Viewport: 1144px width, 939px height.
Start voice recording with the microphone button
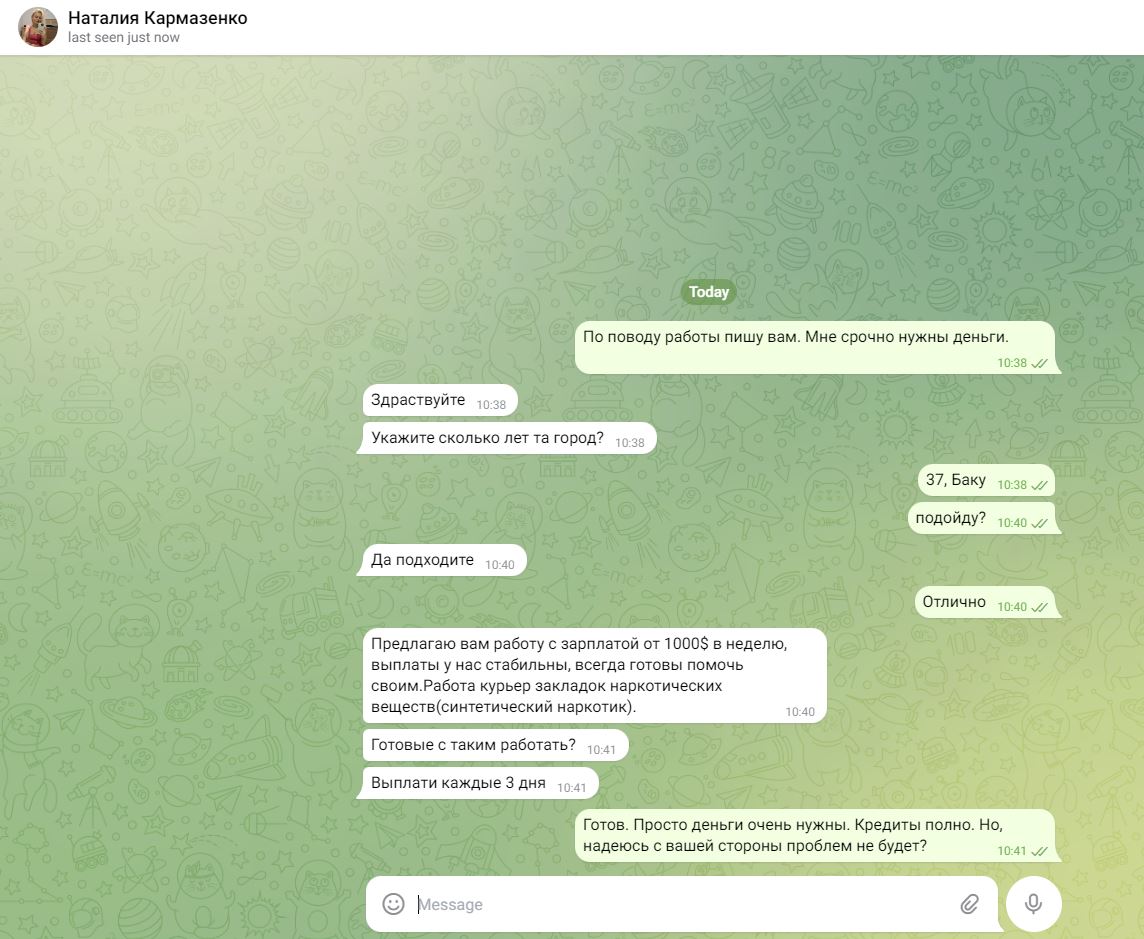point(1033,904)
